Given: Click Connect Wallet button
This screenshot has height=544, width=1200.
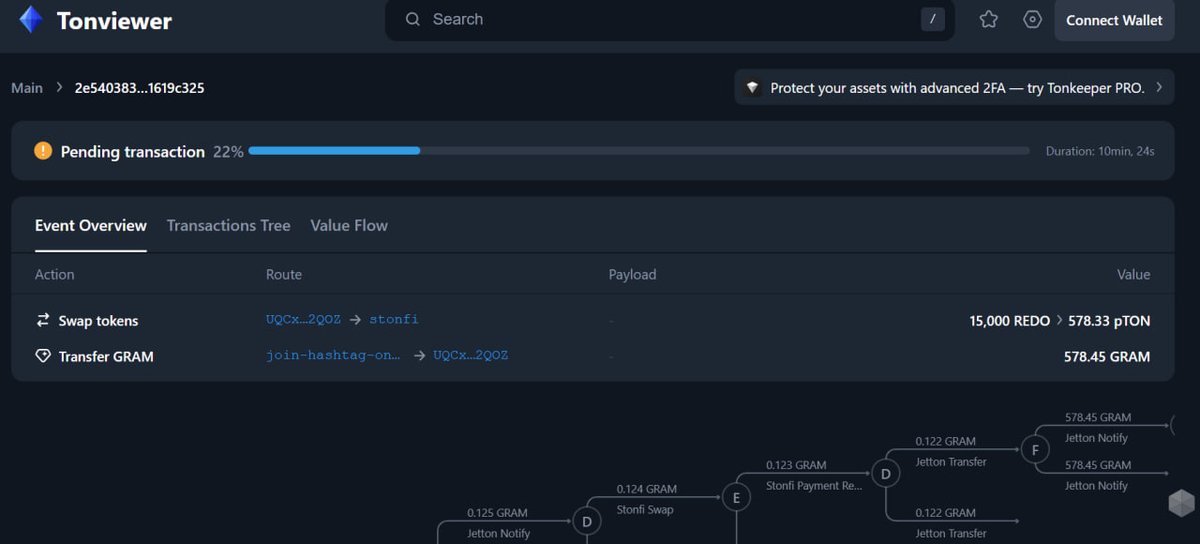Looking at the screenshot, I should [x=1114, y=20].
